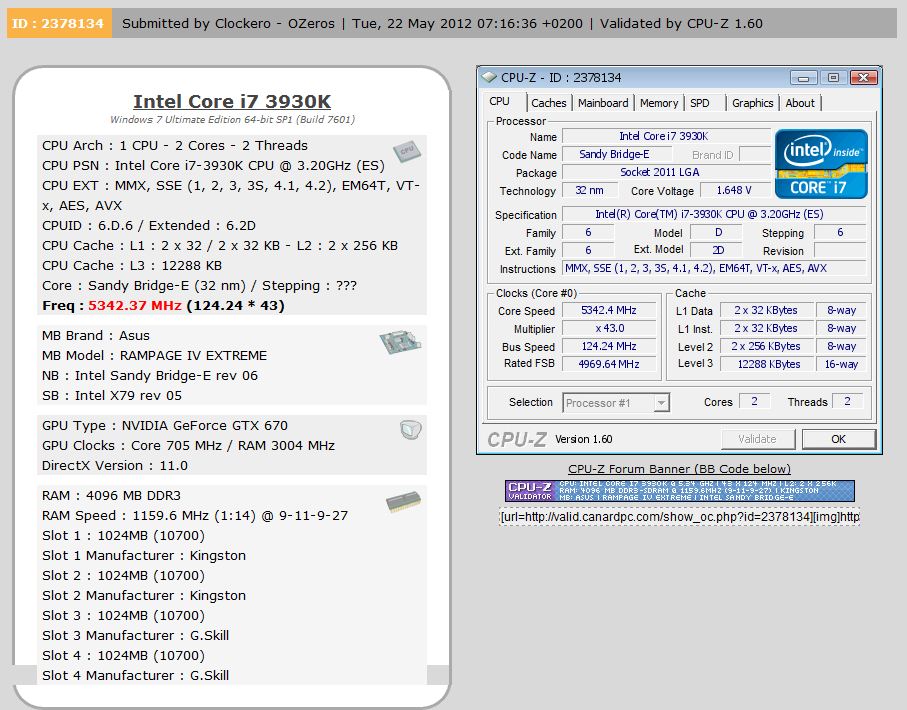Viewport: 907px width, 710px height.
Task: Click the Ext. Model value 2D
Action: (x=717, y=250)
